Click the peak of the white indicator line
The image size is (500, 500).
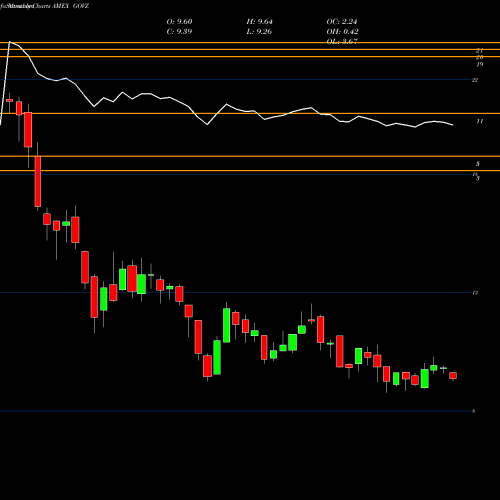tap(10, 42)
